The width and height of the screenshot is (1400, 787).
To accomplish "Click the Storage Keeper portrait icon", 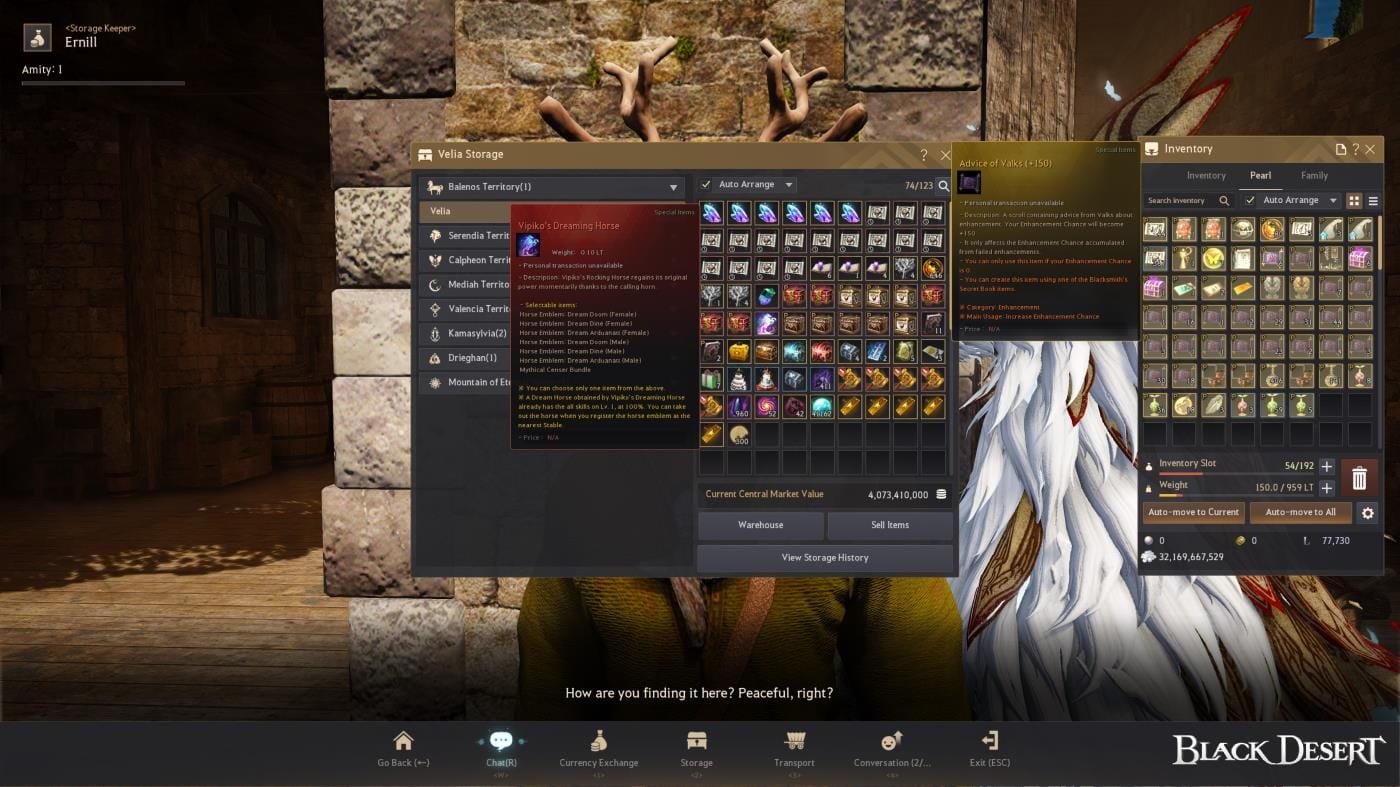I will tap(38, 37).
